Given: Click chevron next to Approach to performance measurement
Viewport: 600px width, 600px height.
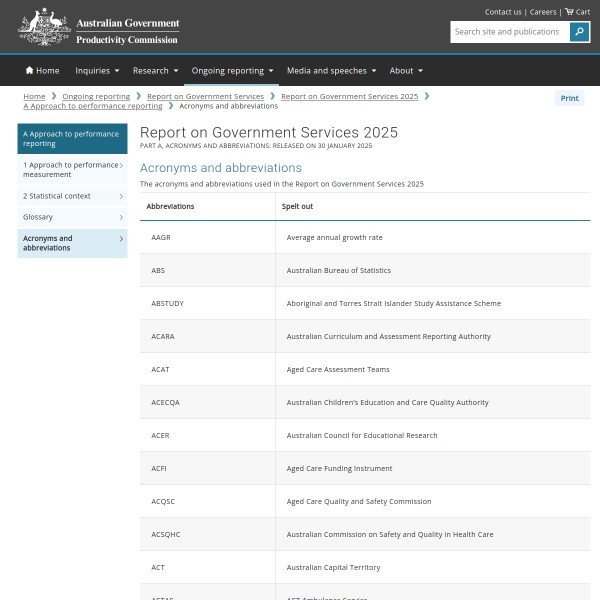Looking at the screenshot, I should coord(122,165).
